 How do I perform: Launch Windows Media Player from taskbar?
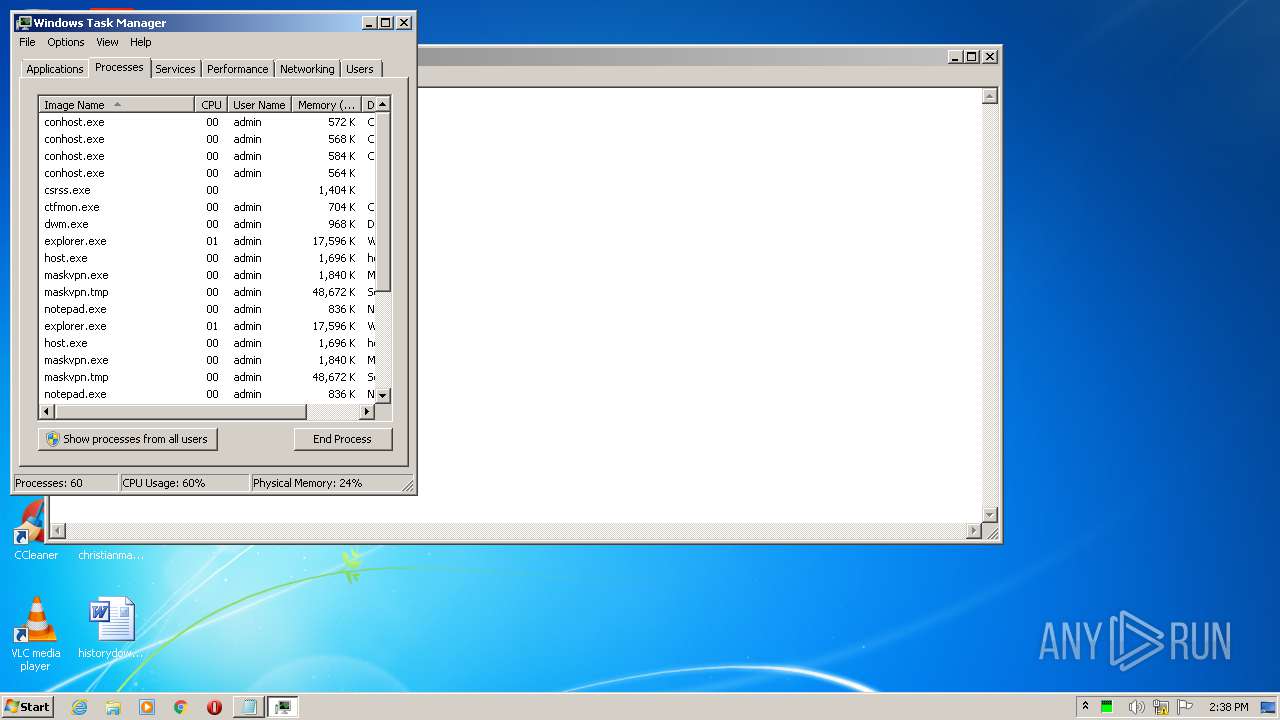click(147, 707)
